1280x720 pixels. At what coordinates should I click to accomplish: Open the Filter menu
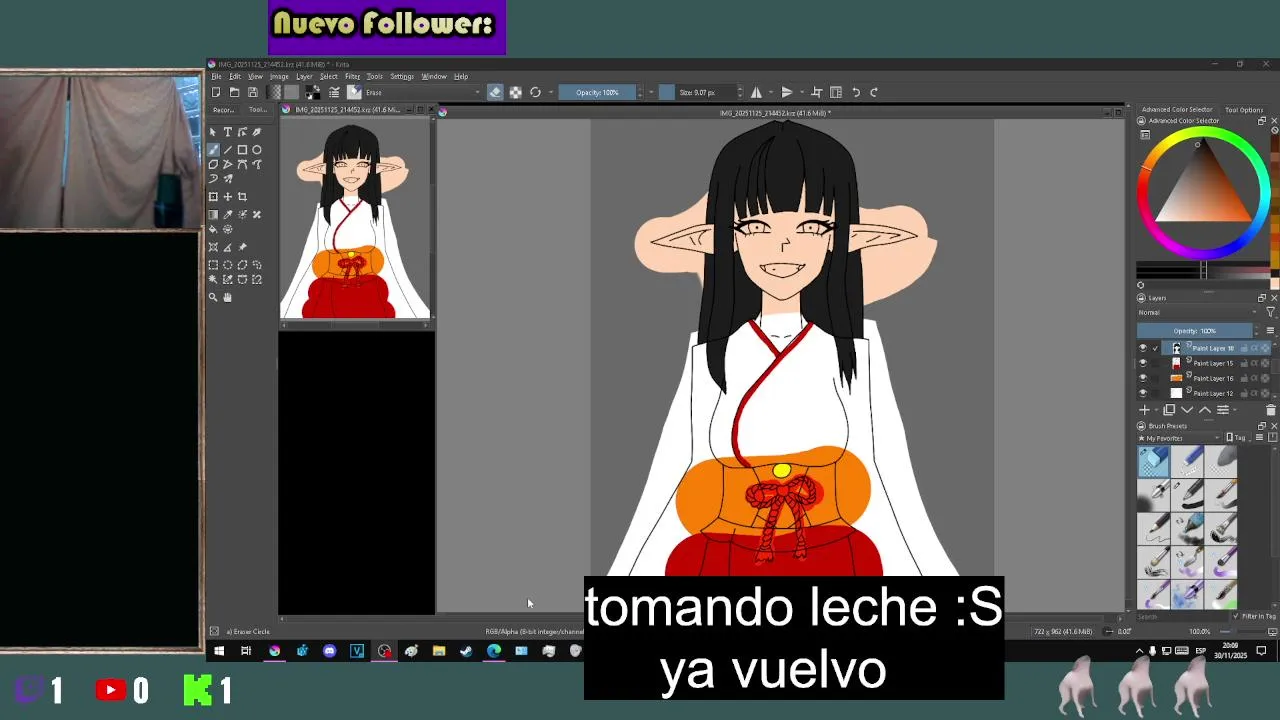352,76
